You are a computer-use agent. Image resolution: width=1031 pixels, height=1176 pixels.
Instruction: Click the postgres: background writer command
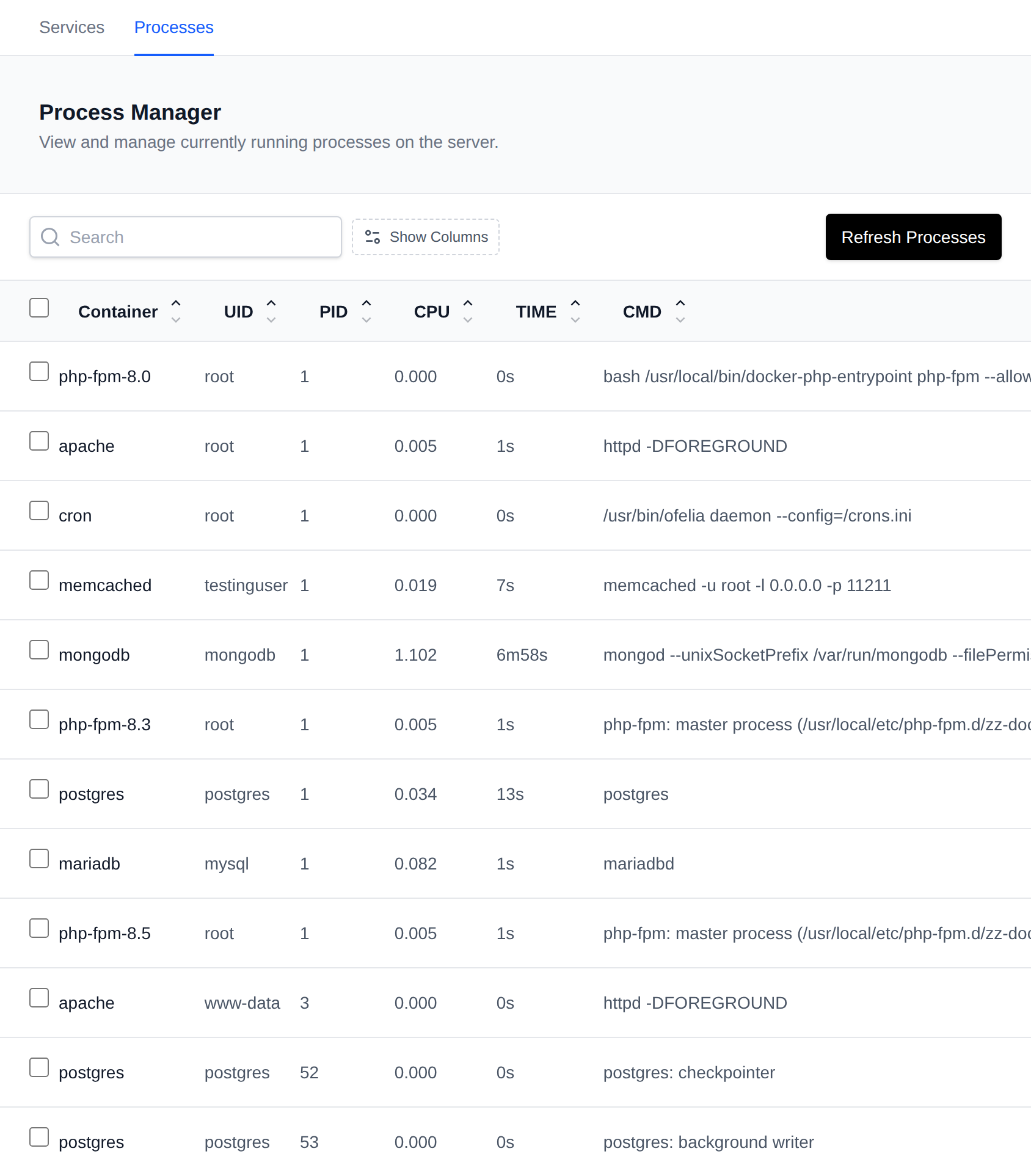coord(709,1142)
